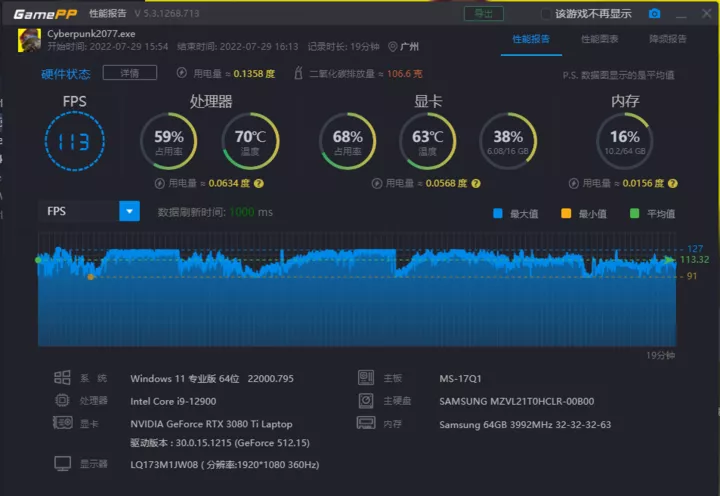Click the 70℃ processor temperature gauge
The width and height of the screenshot is (720, 496).
tap(250, 141)
